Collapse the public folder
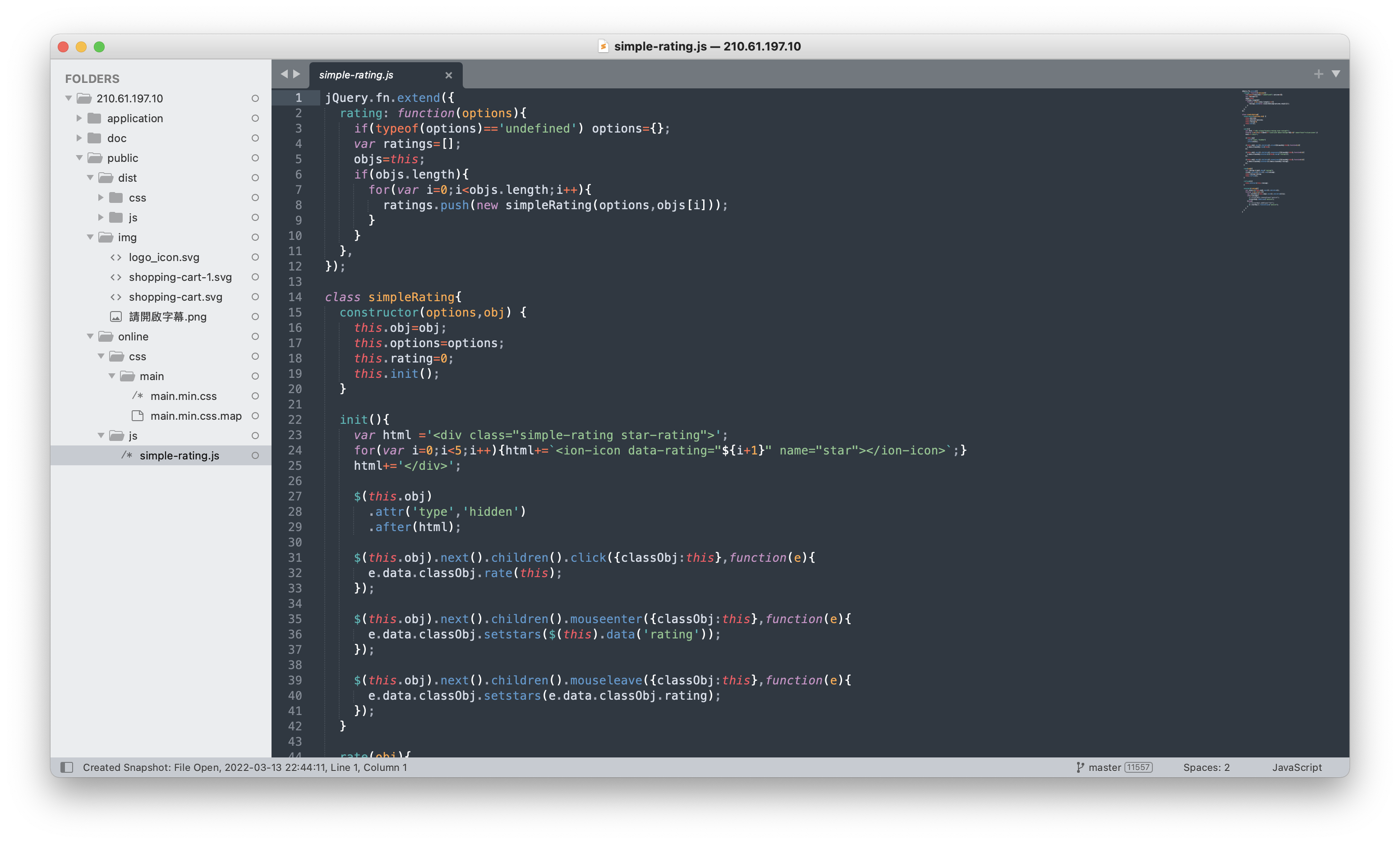The width and height of the screenshot is (1400, 844). (79, 158)
